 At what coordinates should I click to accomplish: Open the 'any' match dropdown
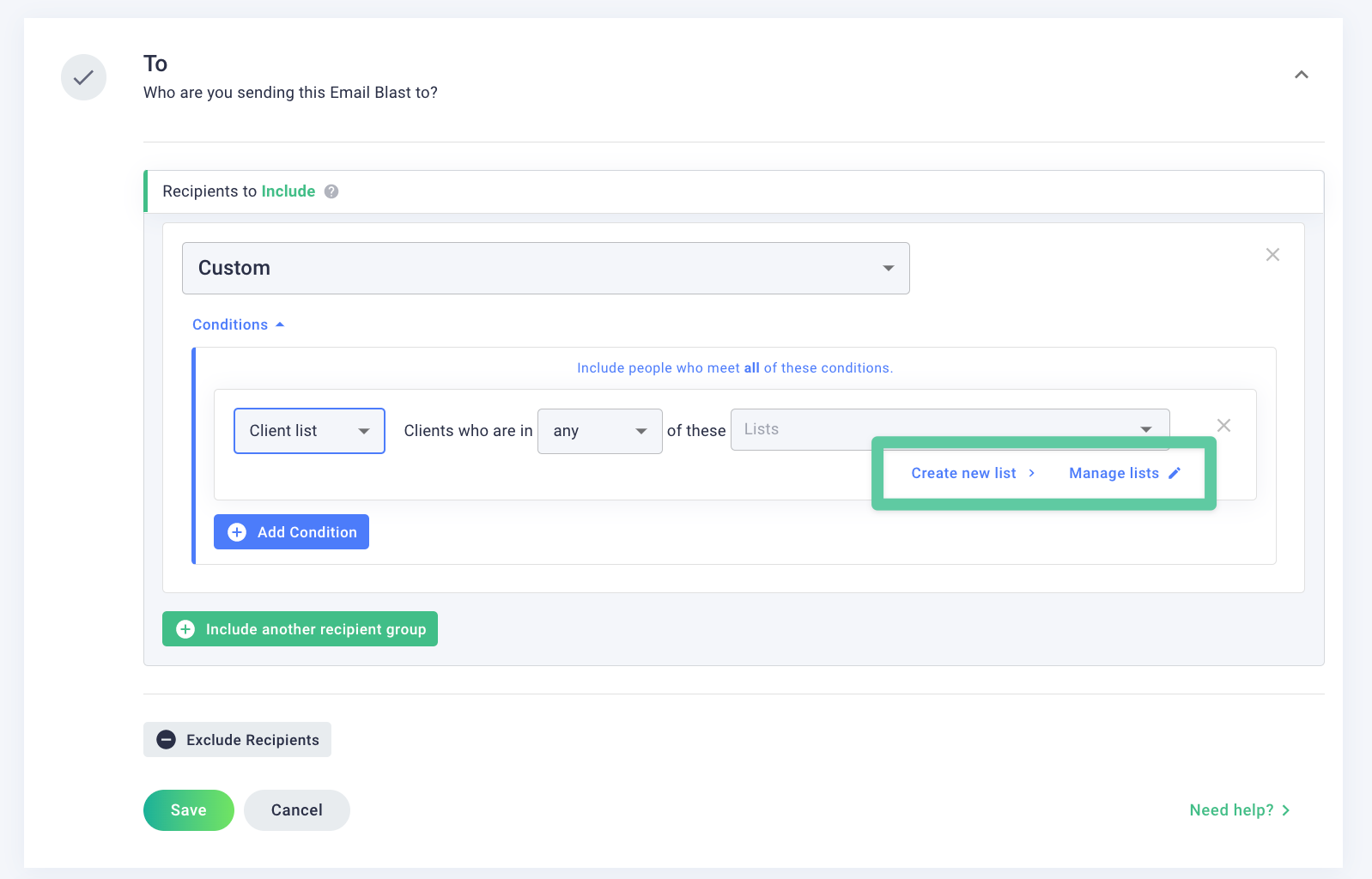click(x=599, y=431)
